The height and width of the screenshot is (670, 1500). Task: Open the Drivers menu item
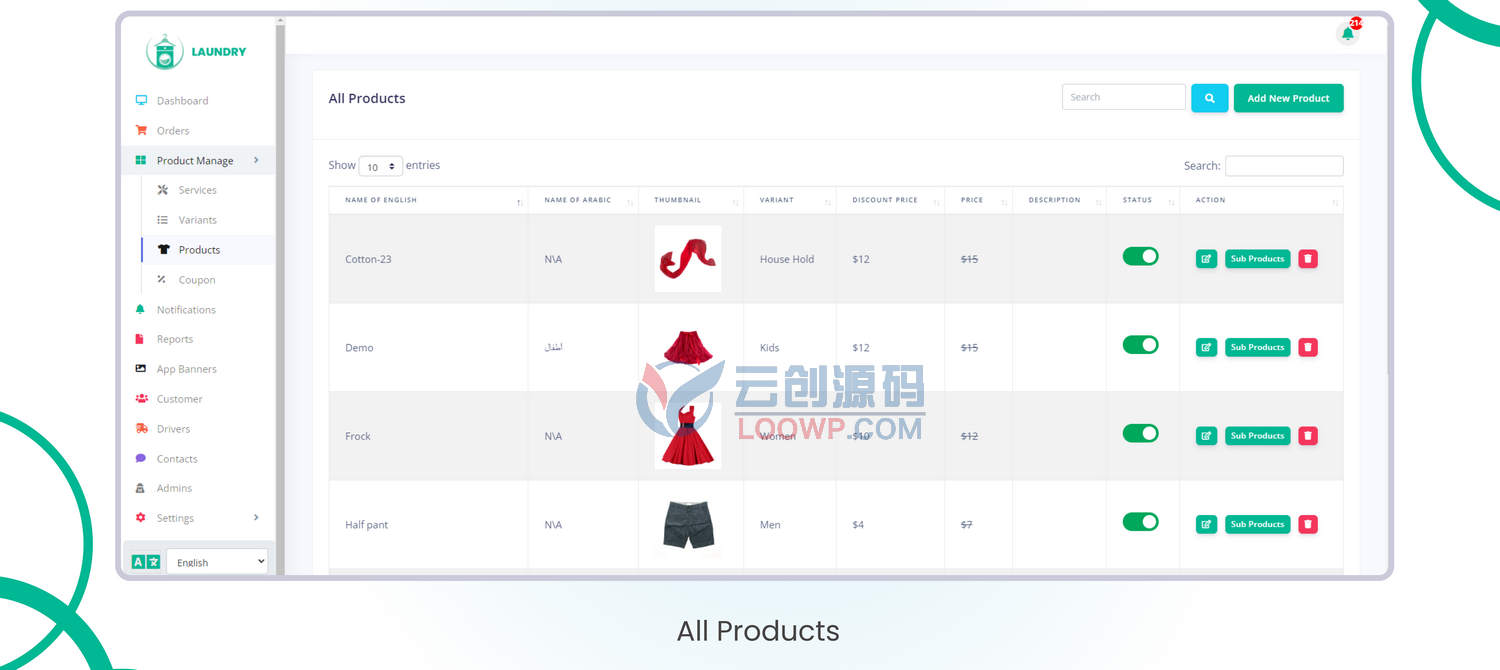pyautogui.click(x=173, y=429)
